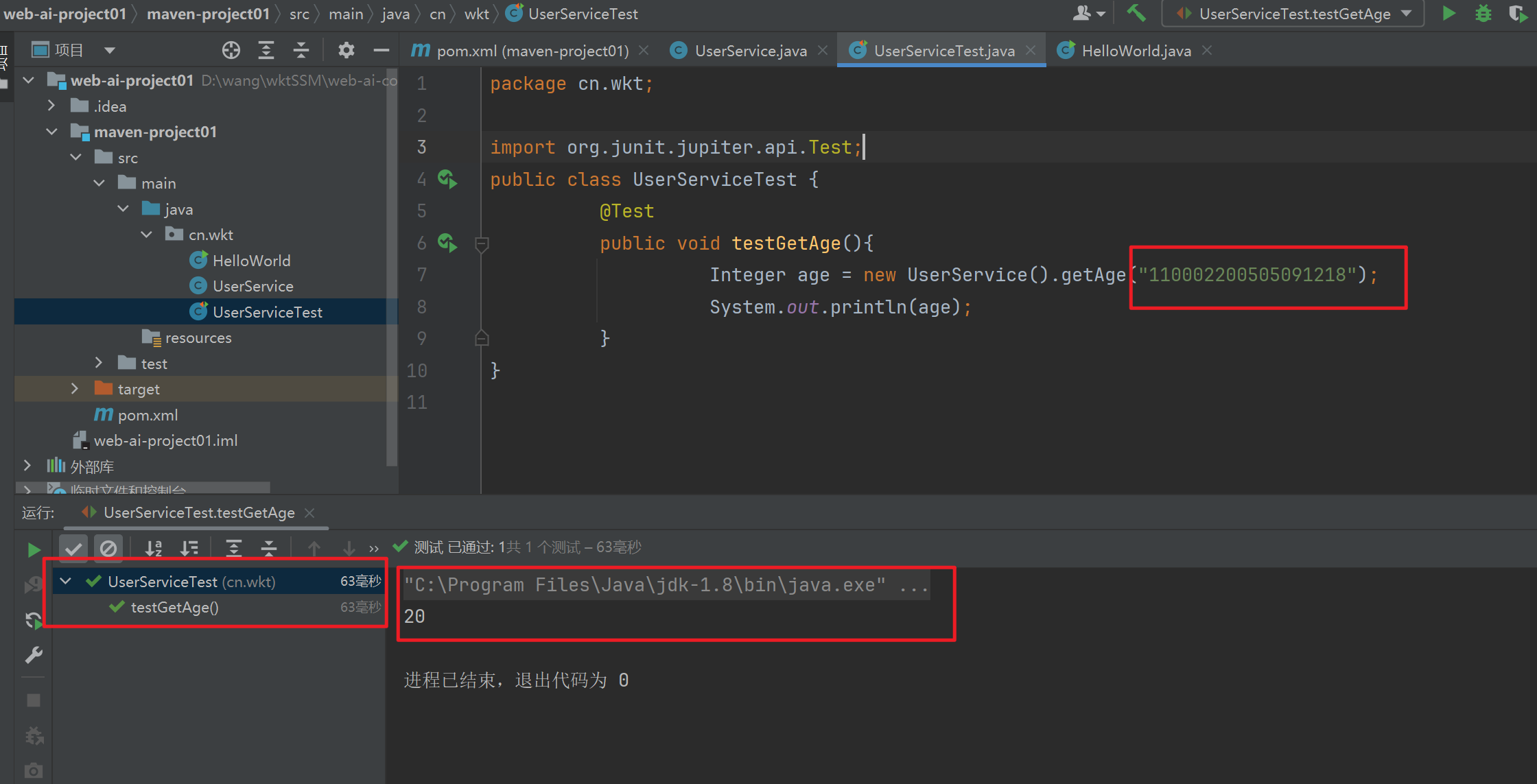
Task: Open pom.xml file in project tree
Action: click(147, 415)
